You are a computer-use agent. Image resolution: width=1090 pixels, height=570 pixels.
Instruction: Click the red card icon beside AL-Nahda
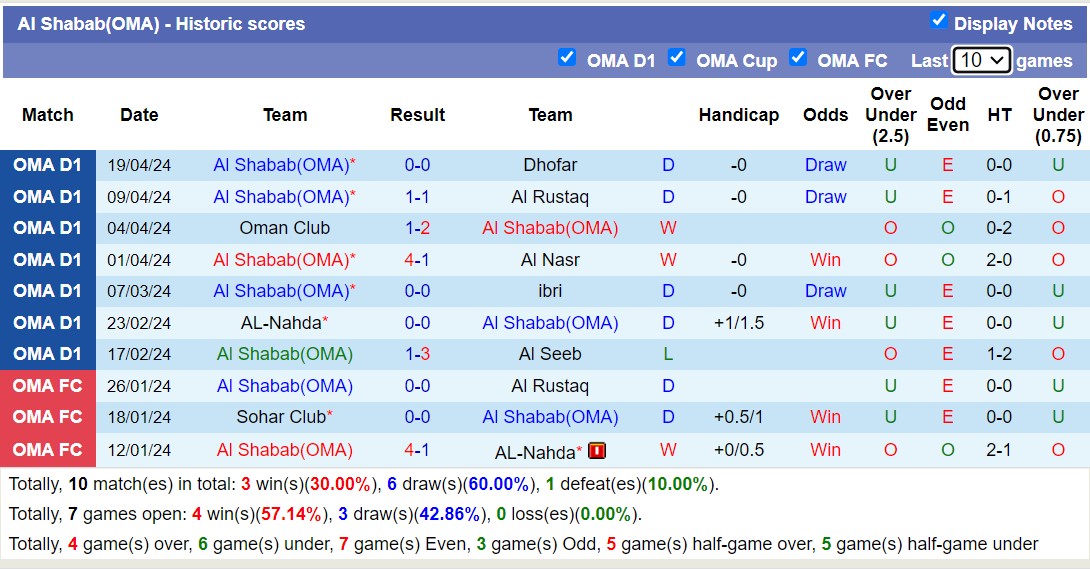coord(597,451)
